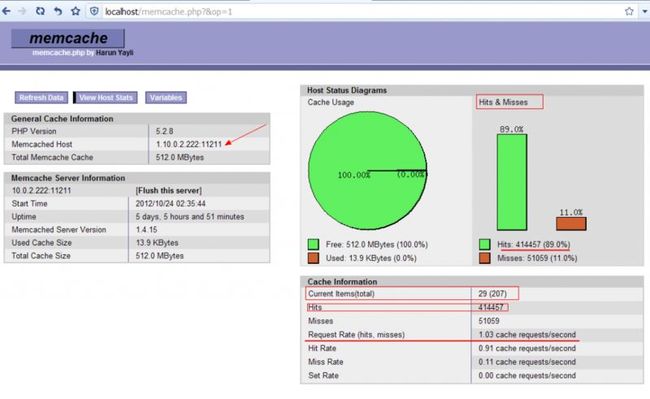650x399 pixels.
Task: Open the dropdown arrow beside the address bar star
Action: coord(644,12)
